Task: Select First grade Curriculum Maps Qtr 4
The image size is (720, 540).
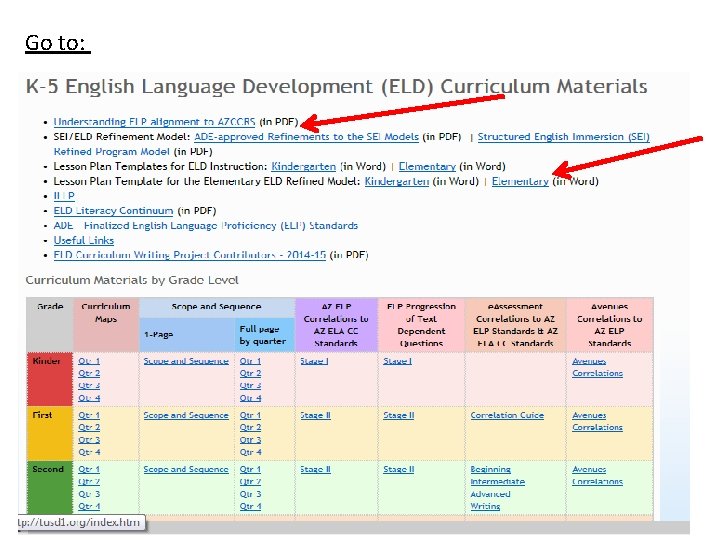Action: [89, 452]
